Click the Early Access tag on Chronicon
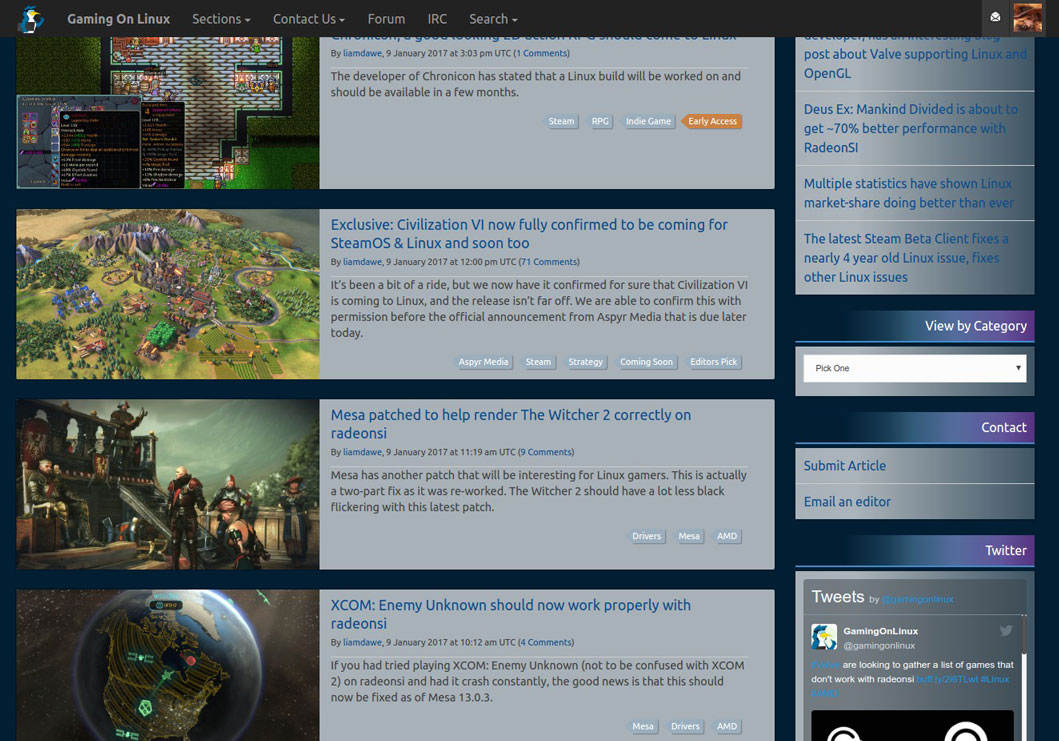The height and width of the screenshot is (741, 1059). (x=712, y=121)
